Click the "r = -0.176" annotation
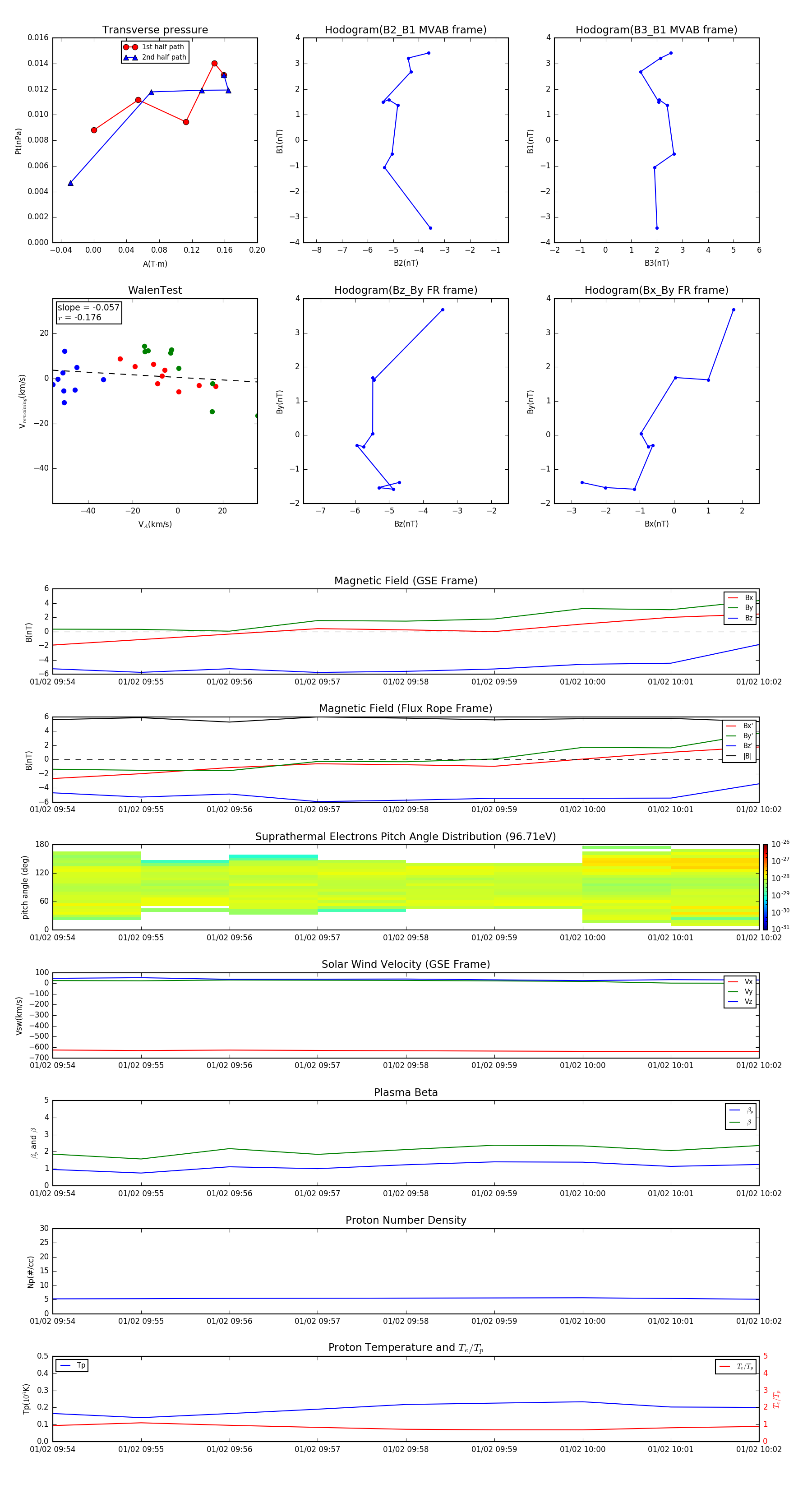Screen dimensions: 812x1489 80,317
